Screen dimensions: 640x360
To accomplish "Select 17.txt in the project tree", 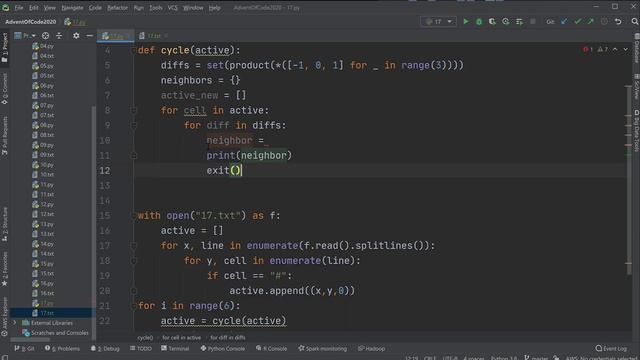I will pyautogui.click(x=47, y=313).
